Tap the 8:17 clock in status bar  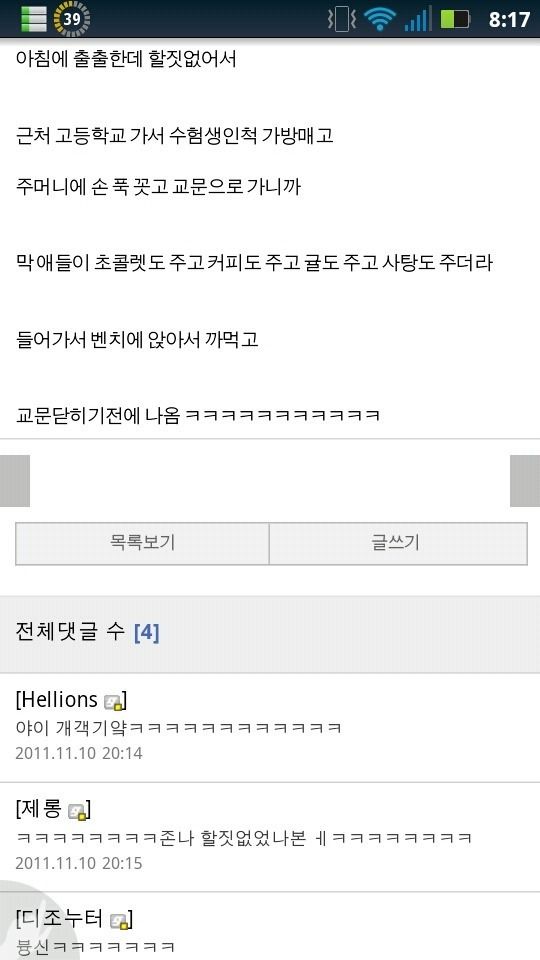coord(509,20)
